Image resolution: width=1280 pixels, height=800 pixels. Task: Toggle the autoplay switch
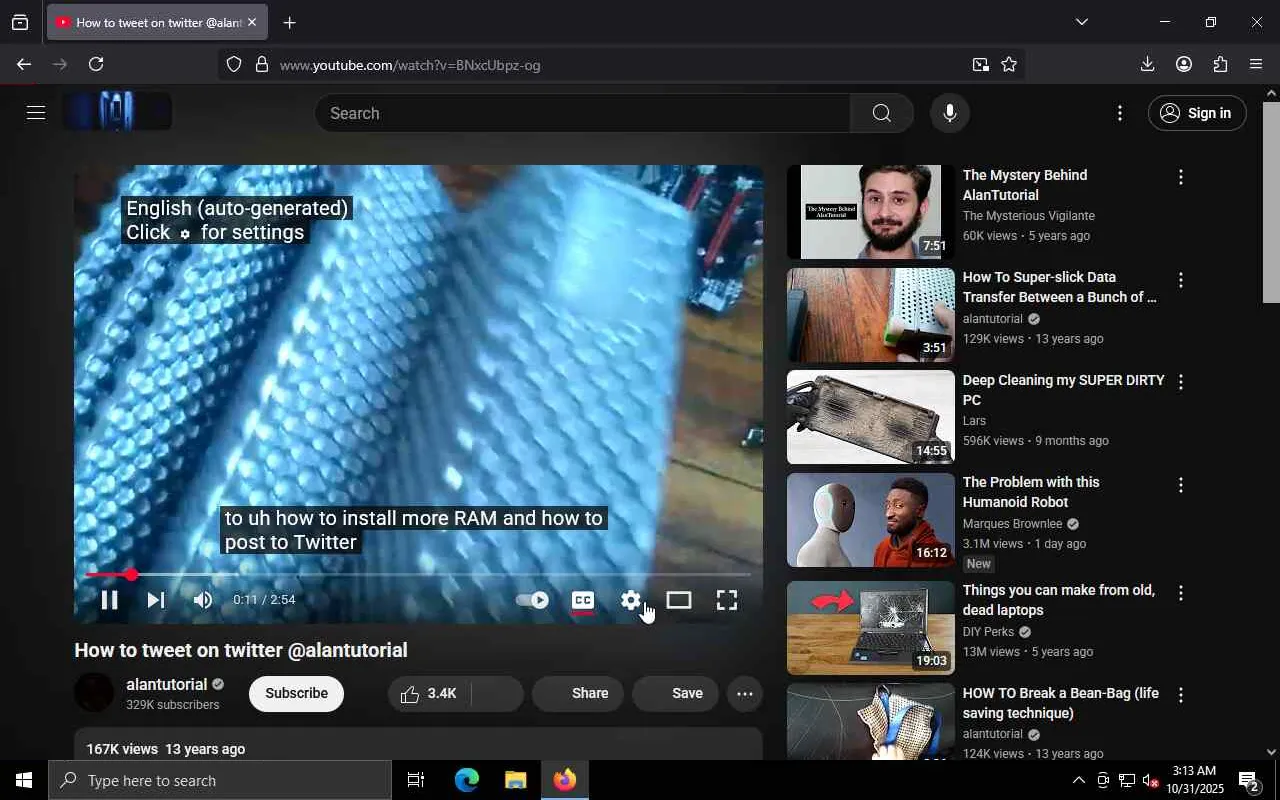coord(532,600)
